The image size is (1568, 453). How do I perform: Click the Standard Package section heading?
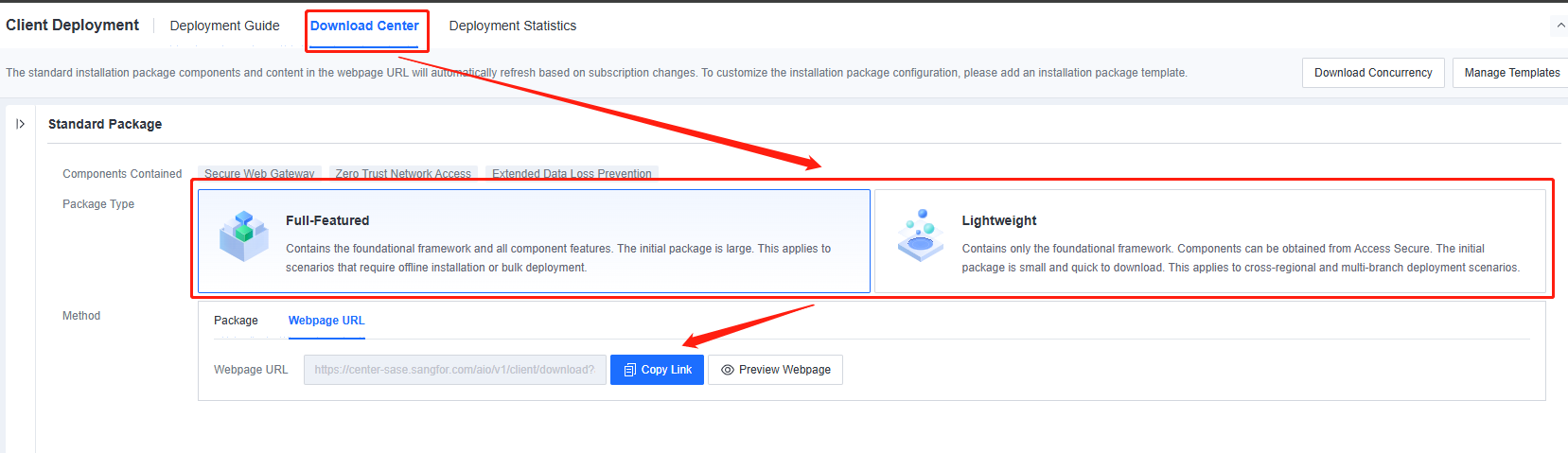(105, 124)
